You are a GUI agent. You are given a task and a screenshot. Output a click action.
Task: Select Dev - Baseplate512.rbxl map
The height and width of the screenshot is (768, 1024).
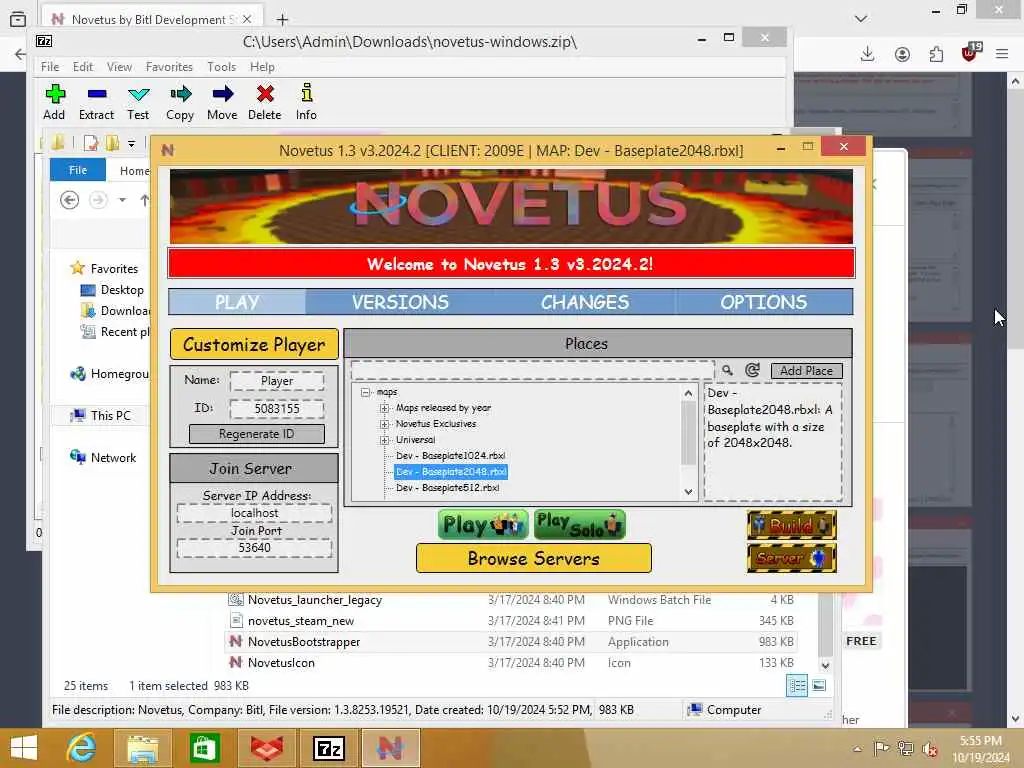pos(447,488)
